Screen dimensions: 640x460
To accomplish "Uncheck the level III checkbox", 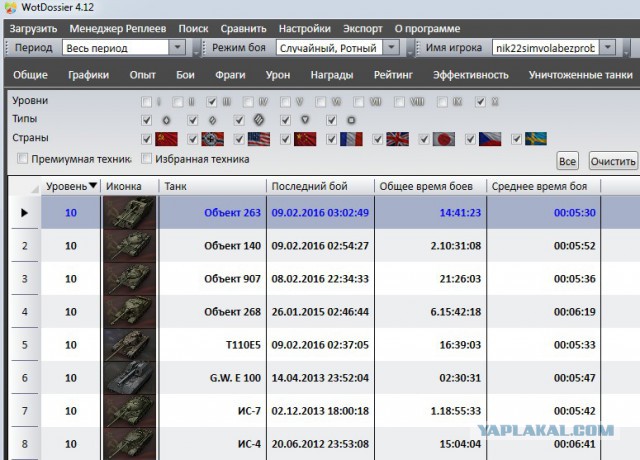I will (x=211, y=102).
